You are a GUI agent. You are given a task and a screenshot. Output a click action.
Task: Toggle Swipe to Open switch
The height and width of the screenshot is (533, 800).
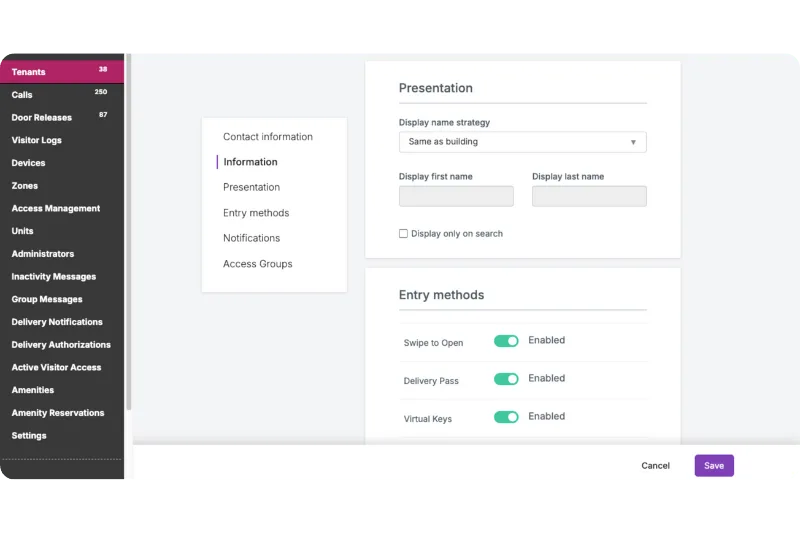click(506, 341)
